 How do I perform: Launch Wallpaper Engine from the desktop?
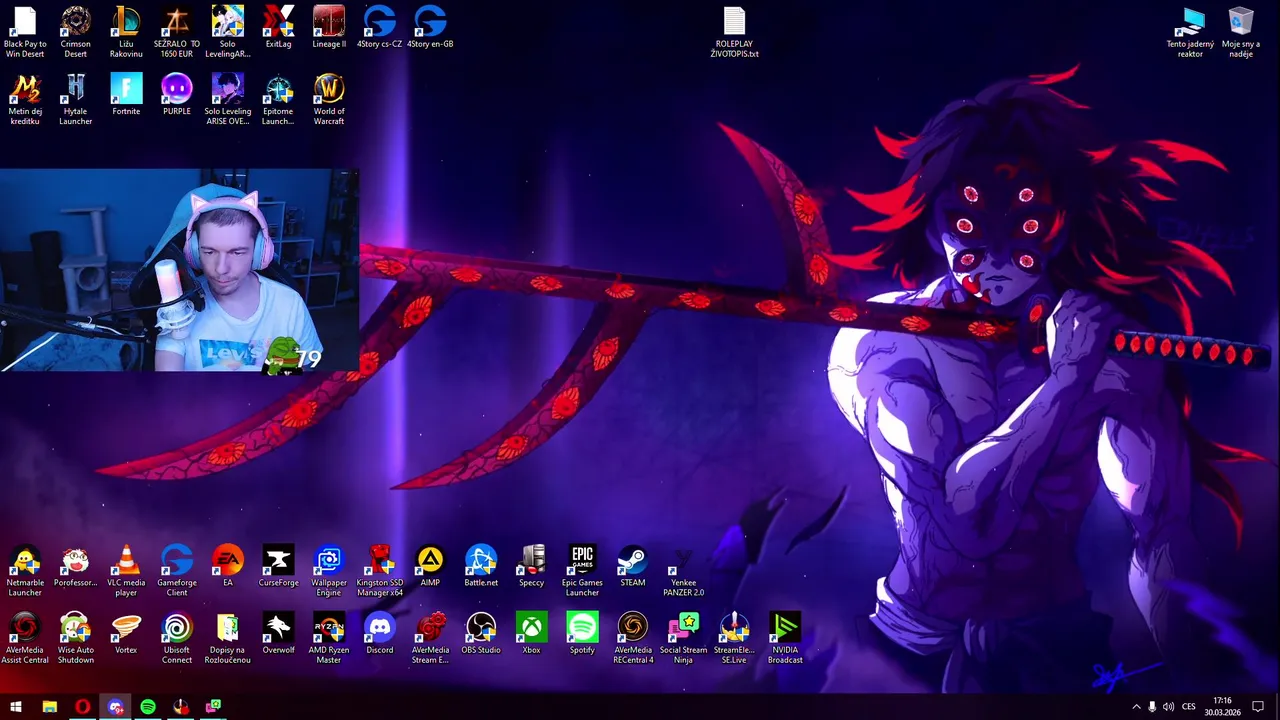tap(329, 571)
